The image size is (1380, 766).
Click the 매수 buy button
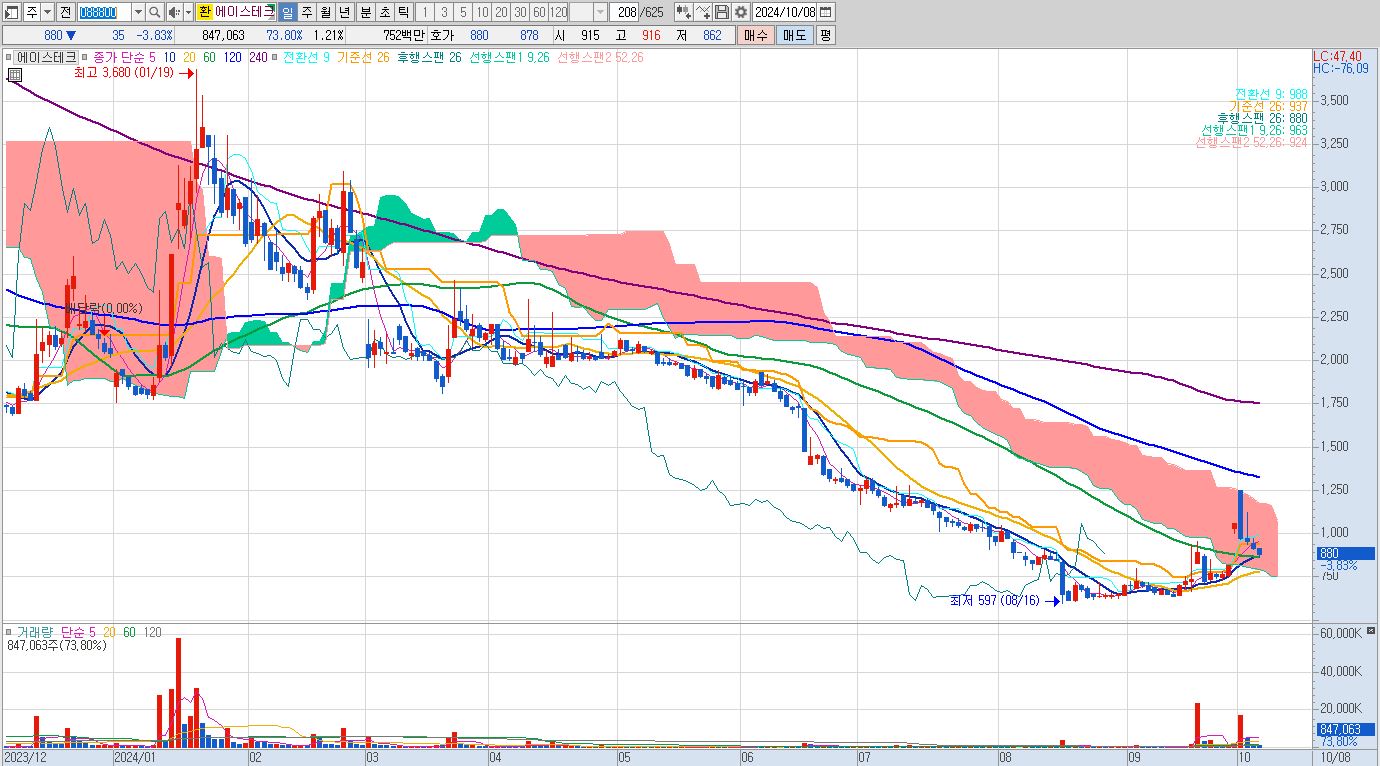[756, 35]
